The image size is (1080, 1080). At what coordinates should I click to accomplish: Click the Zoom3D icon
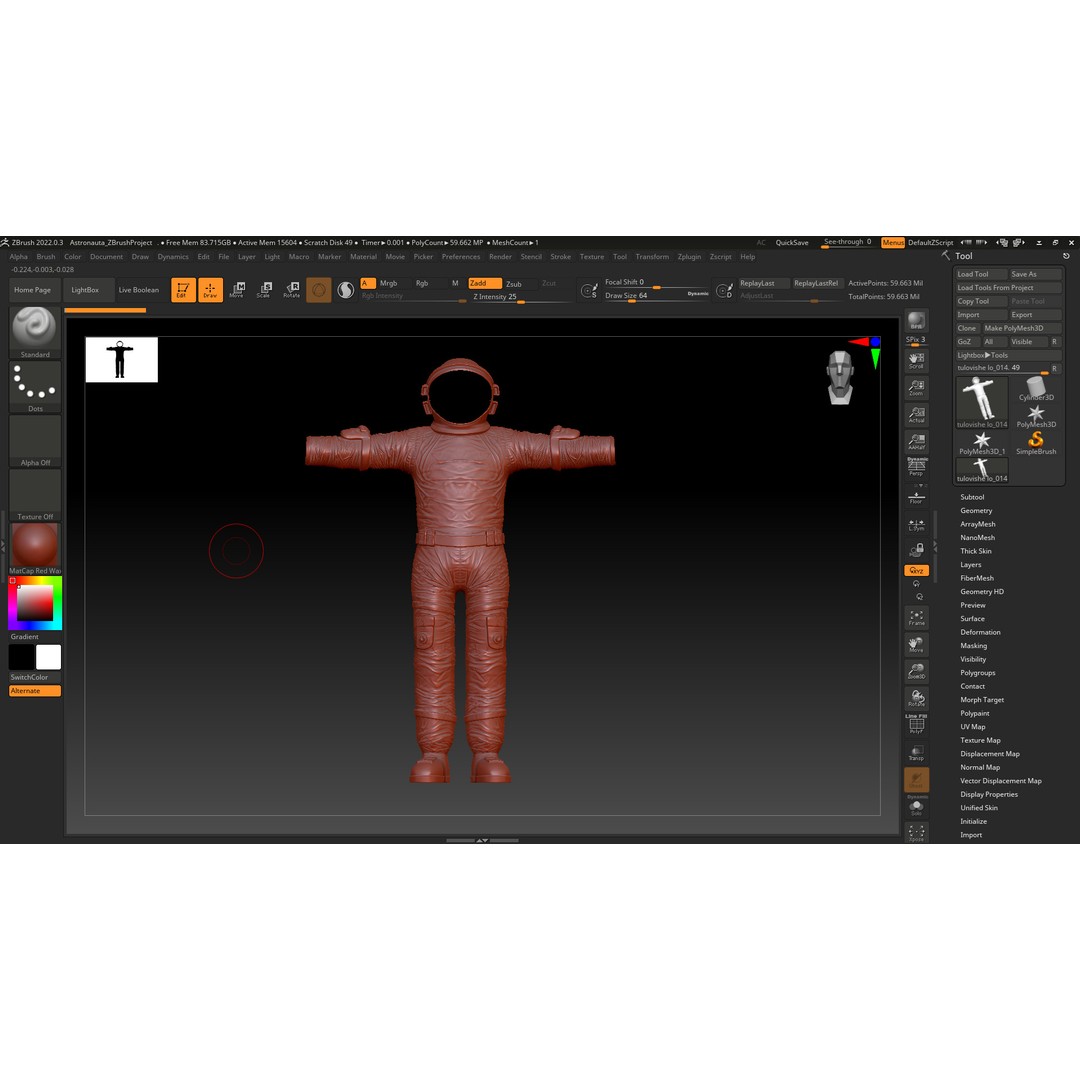point(916,671)
